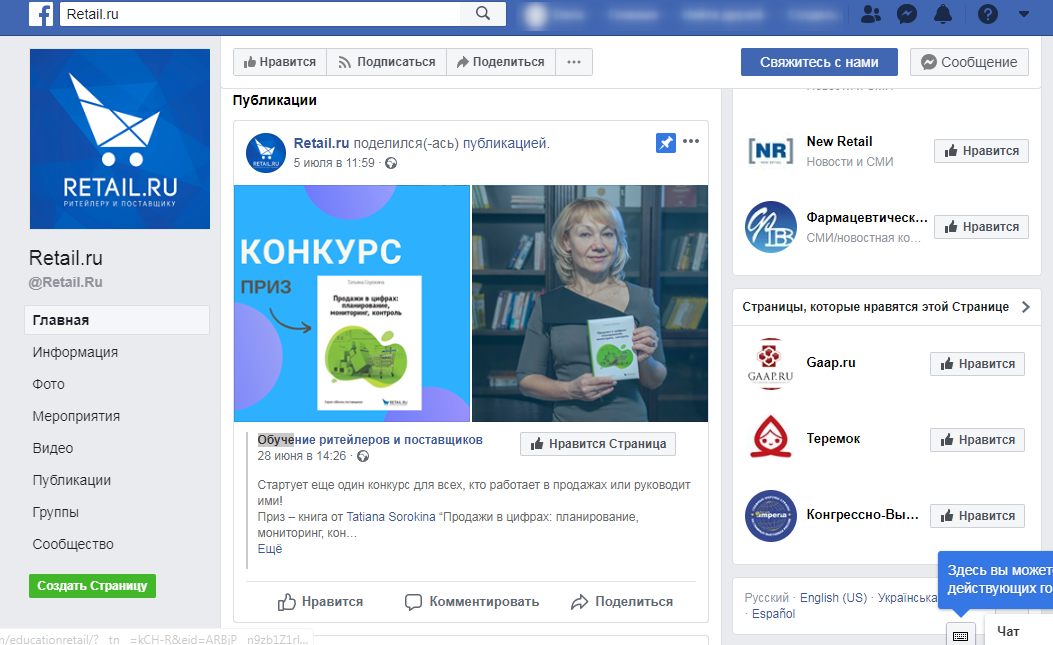Open the Теремок page link

pos(833,439)
